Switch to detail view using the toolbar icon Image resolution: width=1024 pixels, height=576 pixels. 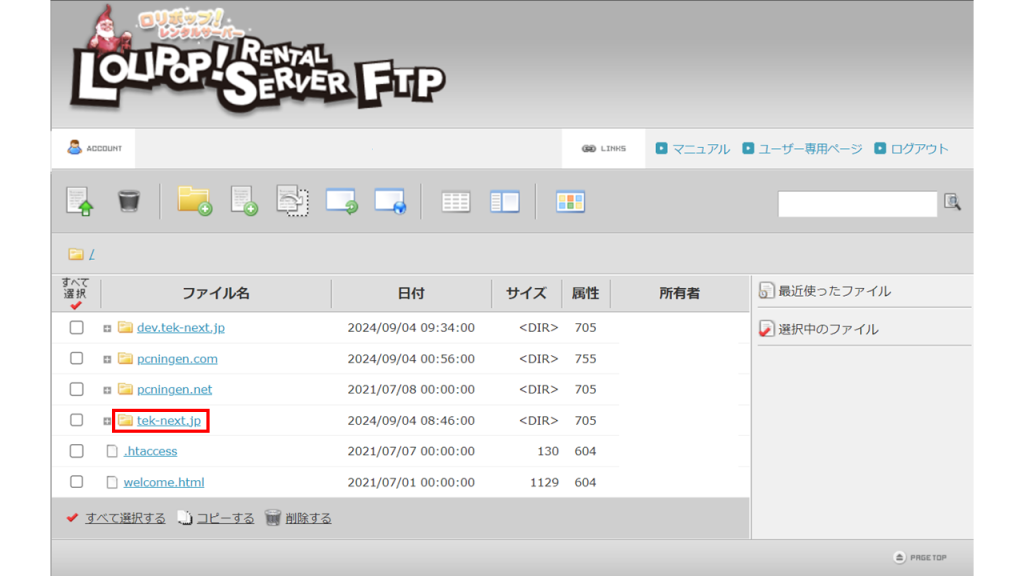tap(505, 200)
